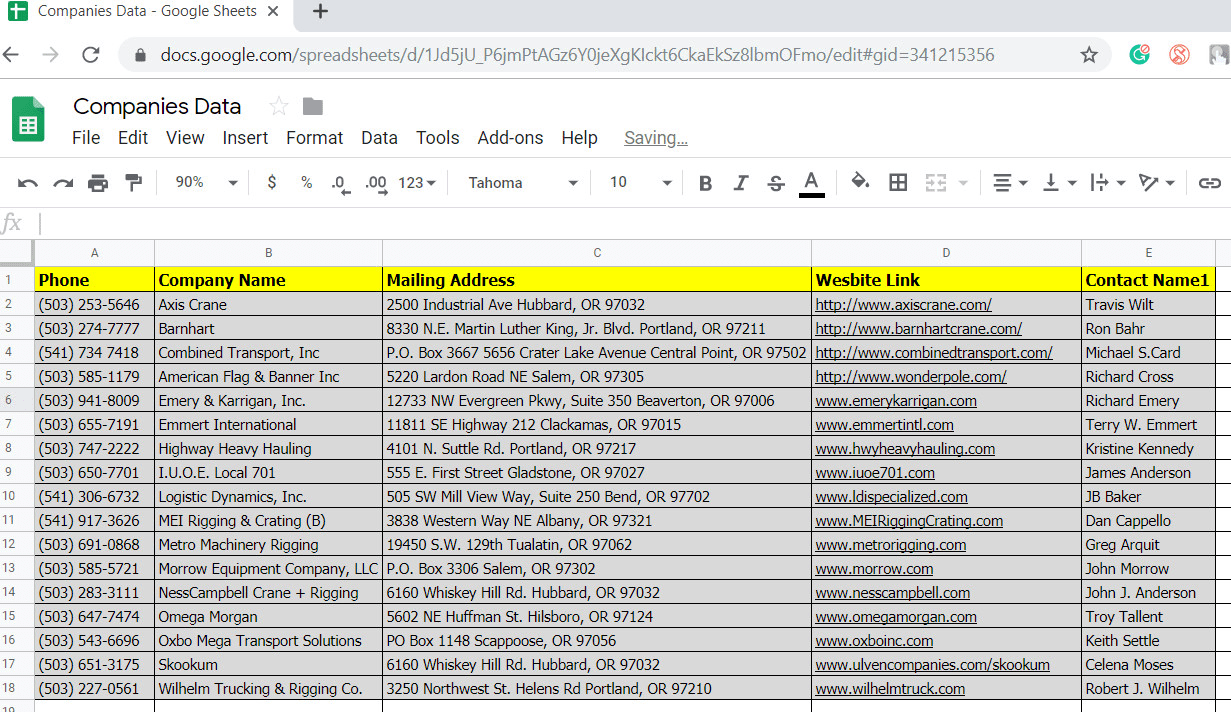
Task: Select the Italic formatting icon
Action: click(741, 183)
